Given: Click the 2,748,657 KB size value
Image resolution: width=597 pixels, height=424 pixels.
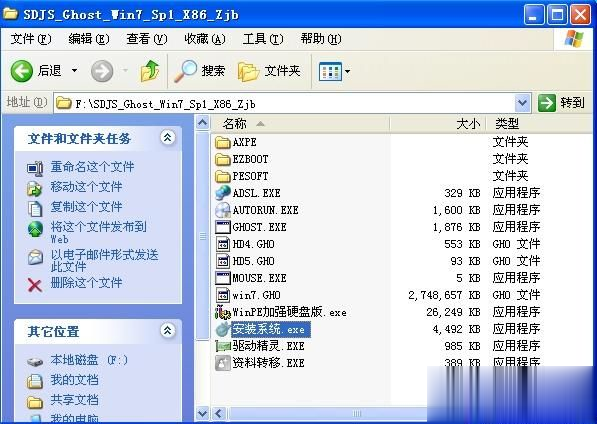Looking at the screenshot, I should [444, 295].
